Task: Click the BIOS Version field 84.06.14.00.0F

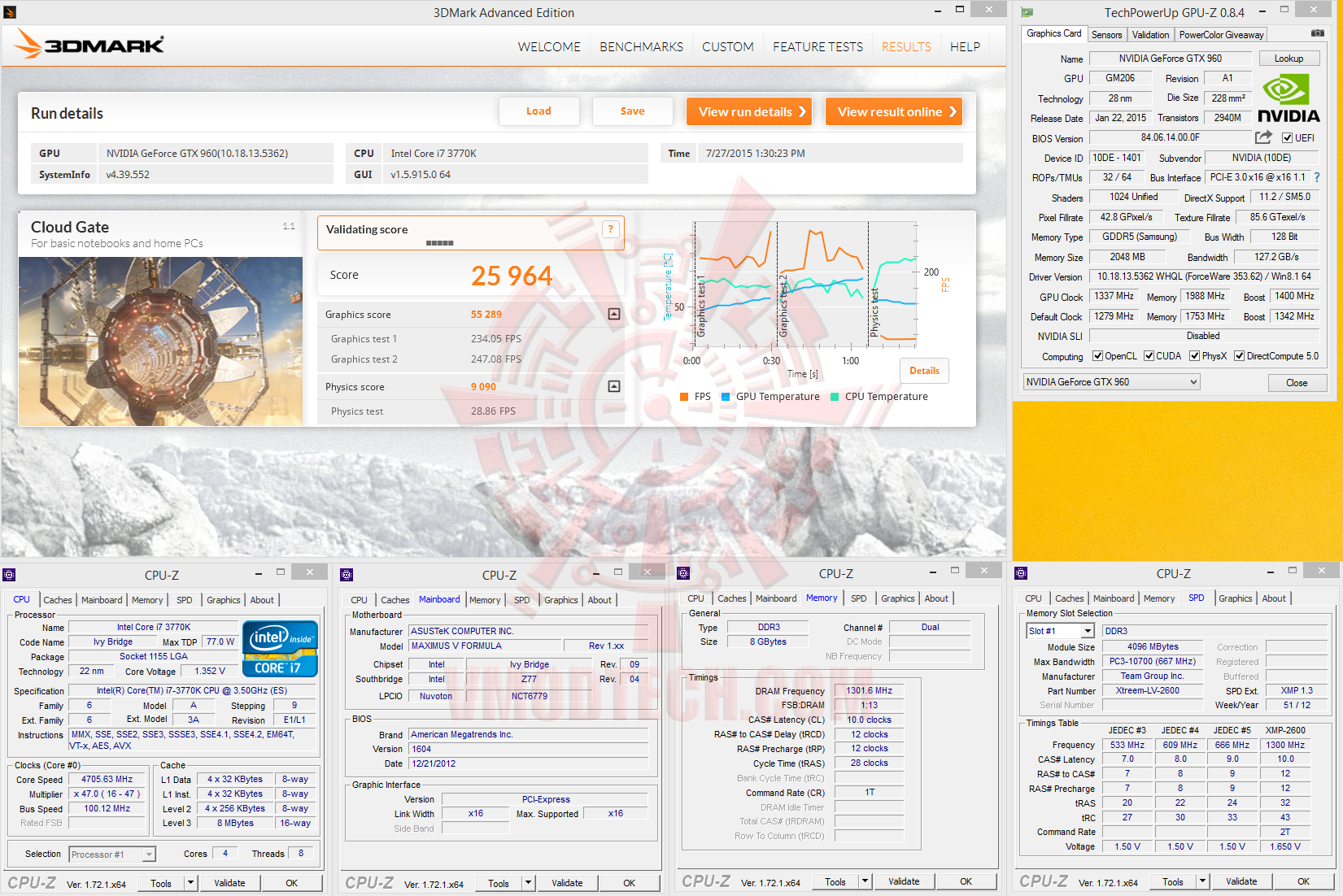Action: pyautogui.click(x=1170, y=138)
